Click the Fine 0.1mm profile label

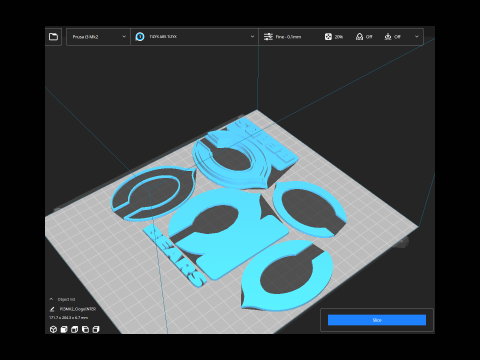pyautogui.click(x=288, y=37)
